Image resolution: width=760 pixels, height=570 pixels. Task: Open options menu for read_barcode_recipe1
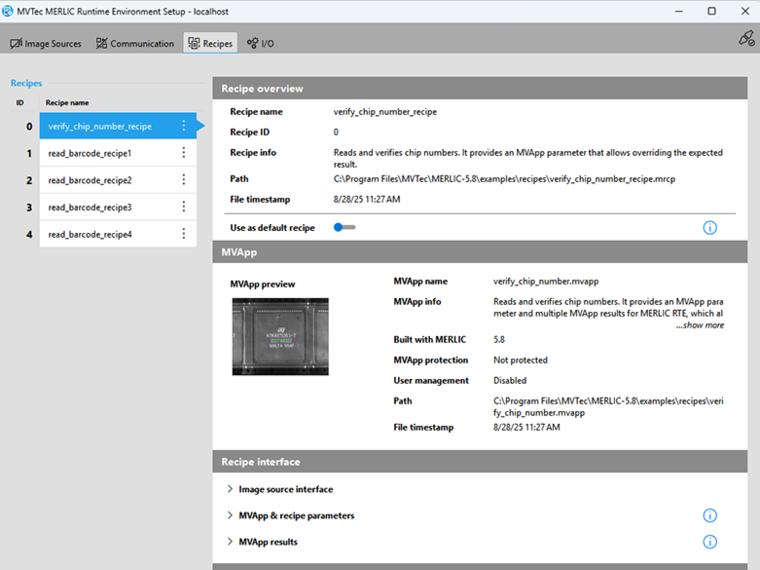click(x=184, y=153)
